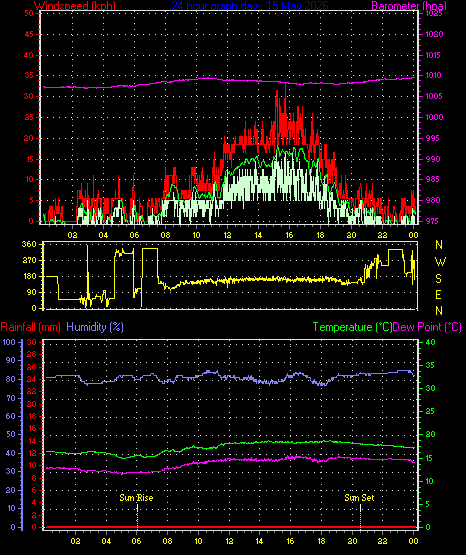
Task: Click the 28 rainfall axis value
Action: pyautogui.click(x=32, y=354)
